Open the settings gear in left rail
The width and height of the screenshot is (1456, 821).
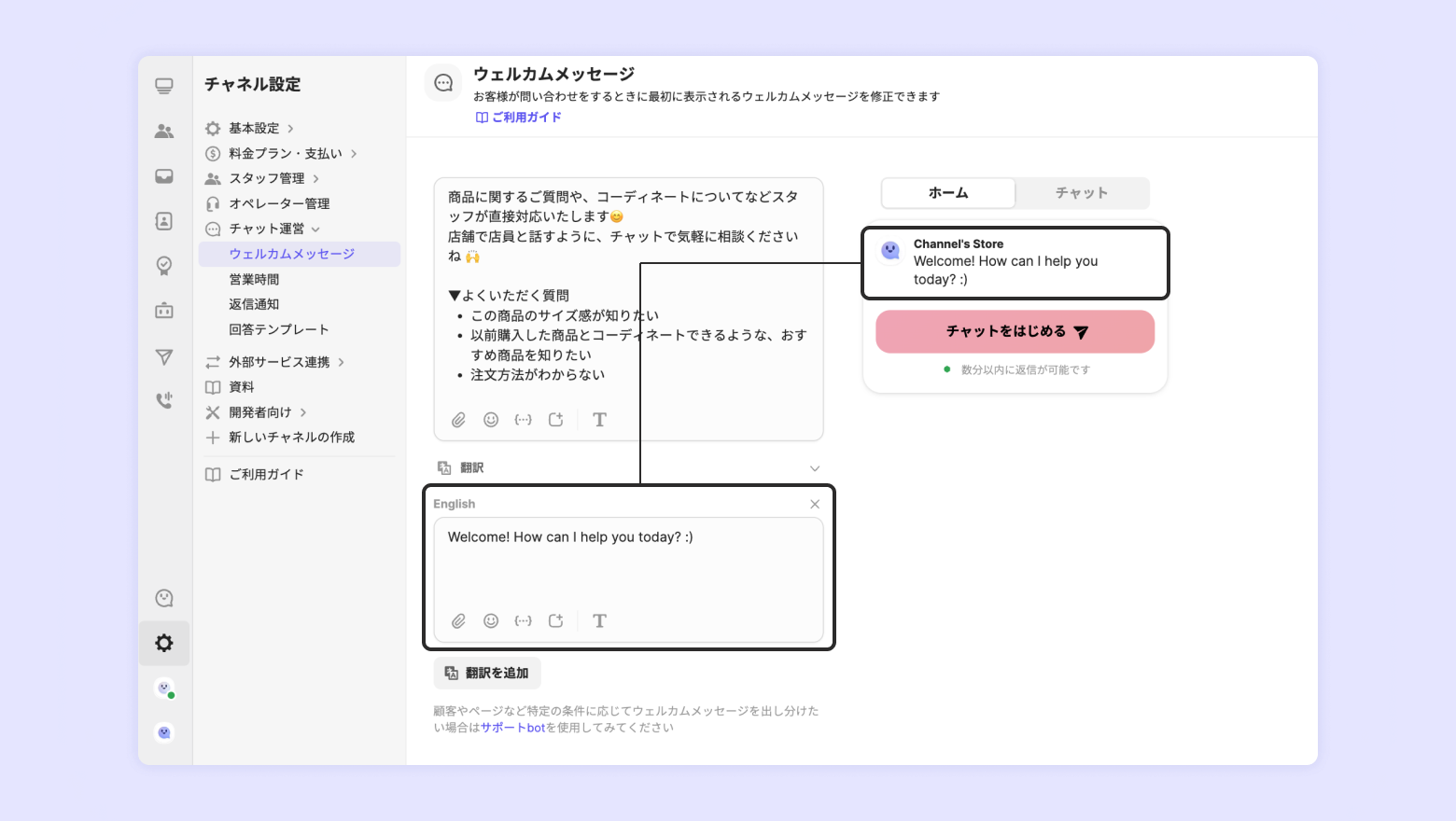pyautogui.click(x=164, y=643)
